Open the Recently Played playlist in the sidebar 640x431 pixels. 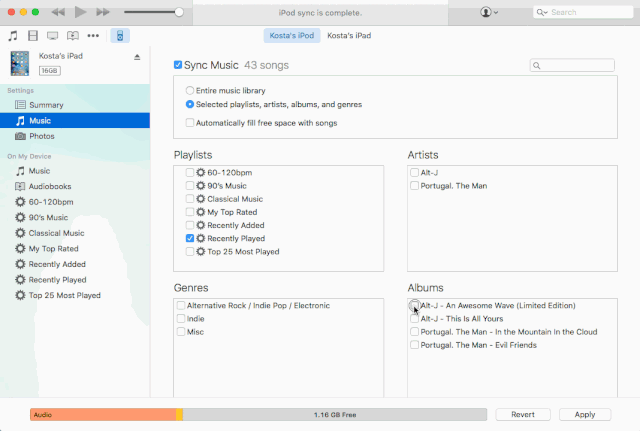click(x=75, y=280)
